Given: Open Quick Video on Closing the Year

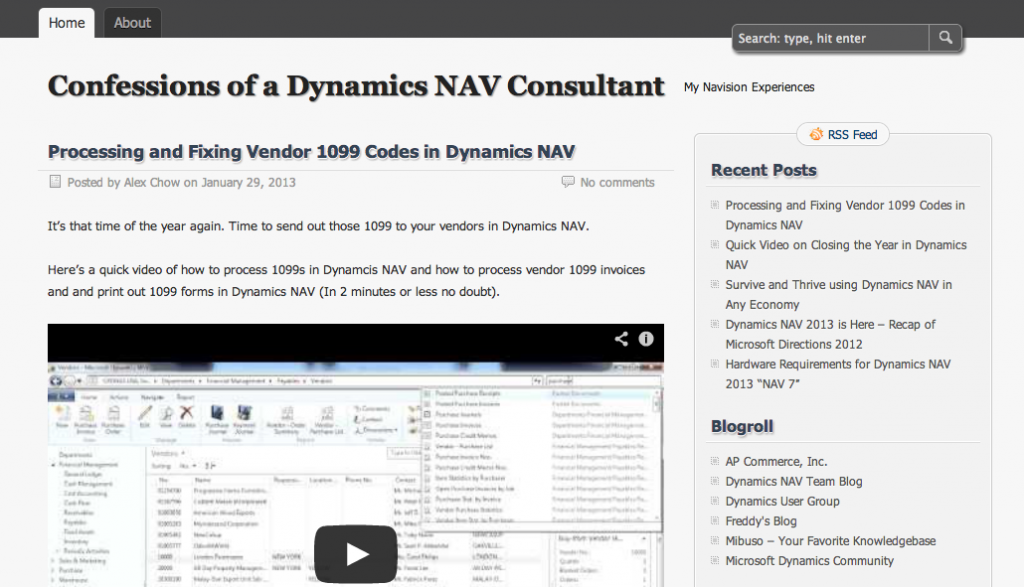Looking at the screenshot, I should point(846,255).
